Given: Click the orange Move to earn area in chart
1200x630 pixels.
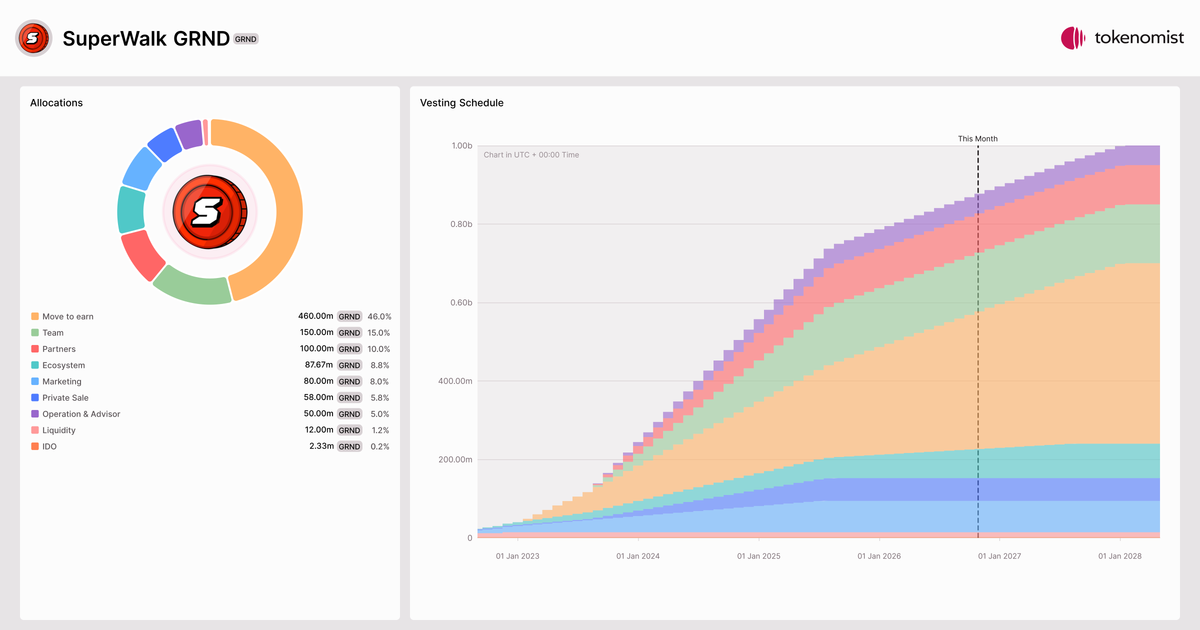Looking at the screenshot, I should pos(900,400).
